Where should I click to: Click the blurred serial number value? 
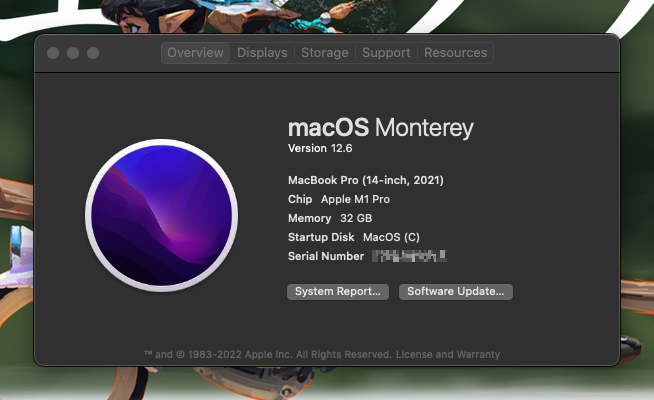409,256
